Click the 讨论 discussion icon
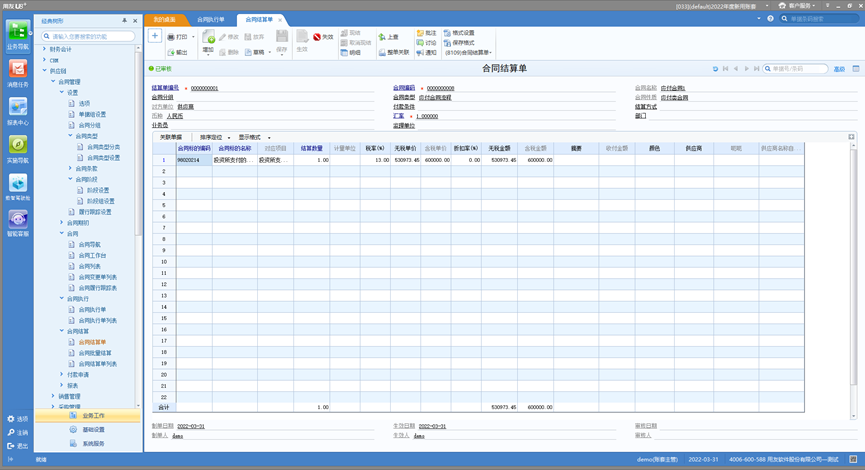865x470 pixels. 420,42
